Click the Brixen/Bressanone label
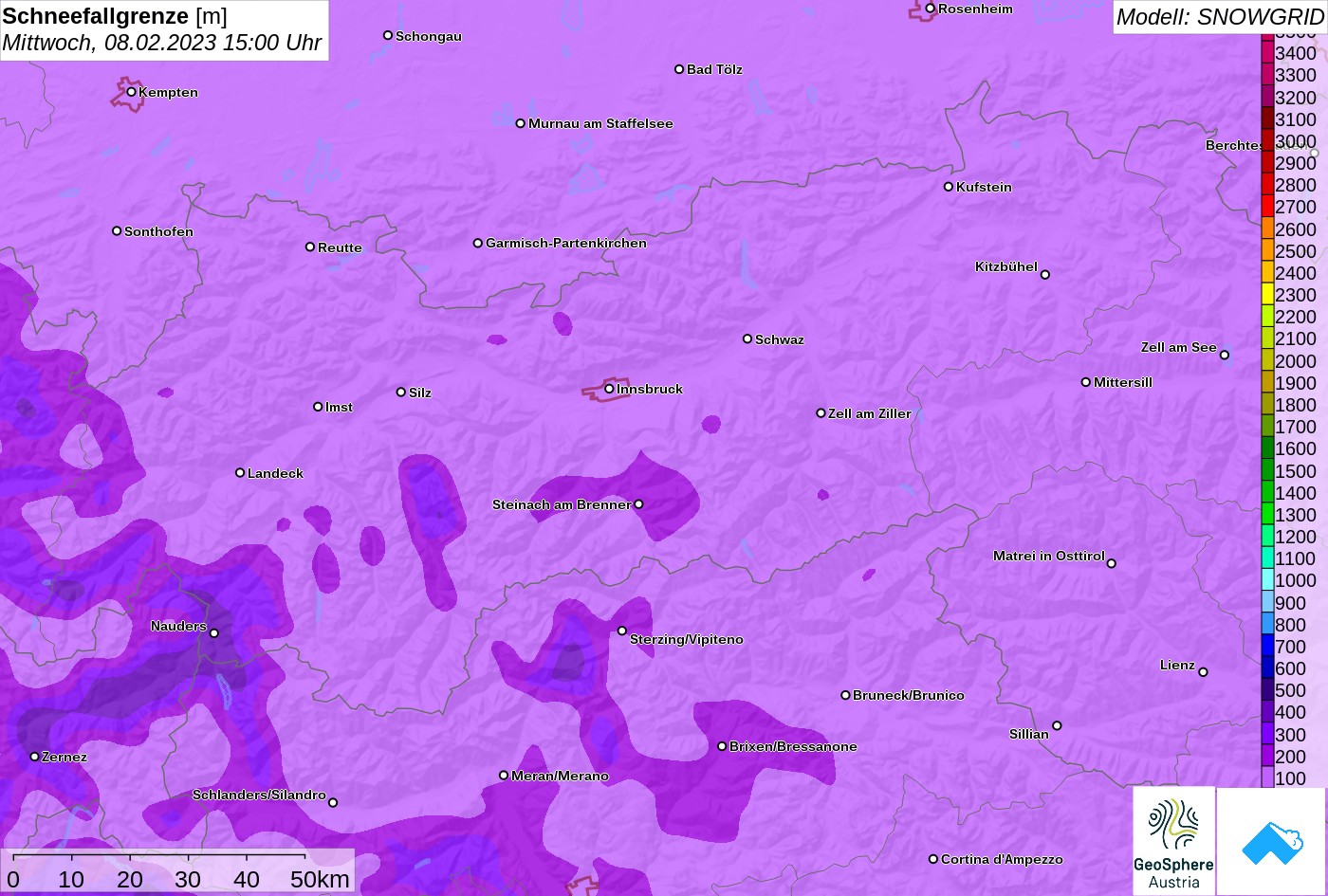This screenshot has height=896, width=1328. (x=793, y=746)
